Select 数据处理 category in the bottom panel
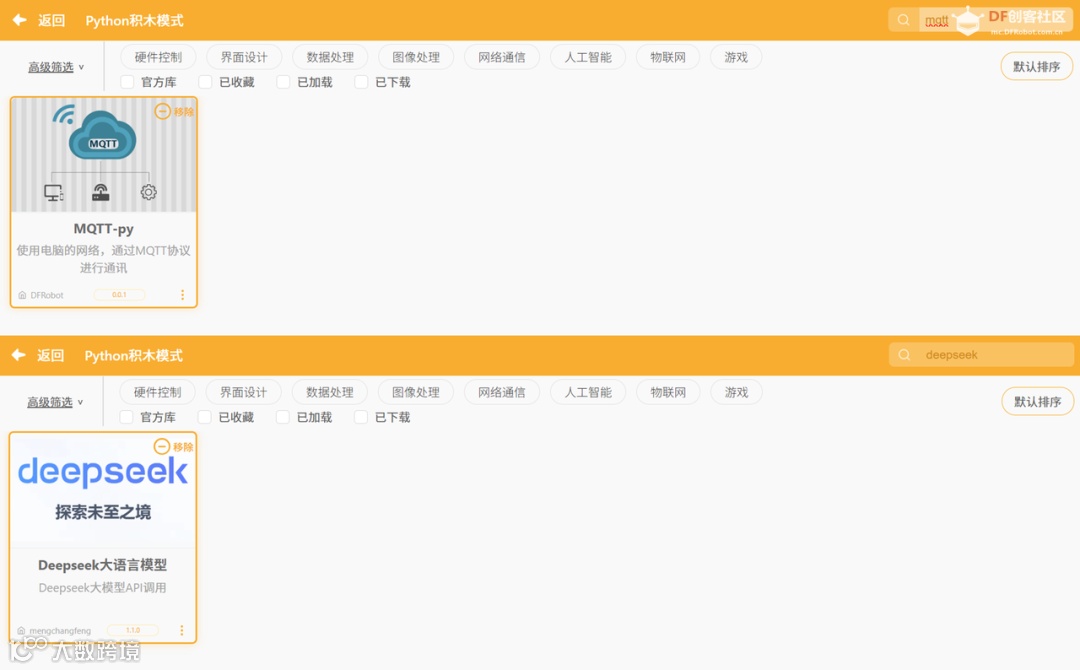Image resolution: width=1080 pixels, height=670 pixels. (329, 392)
